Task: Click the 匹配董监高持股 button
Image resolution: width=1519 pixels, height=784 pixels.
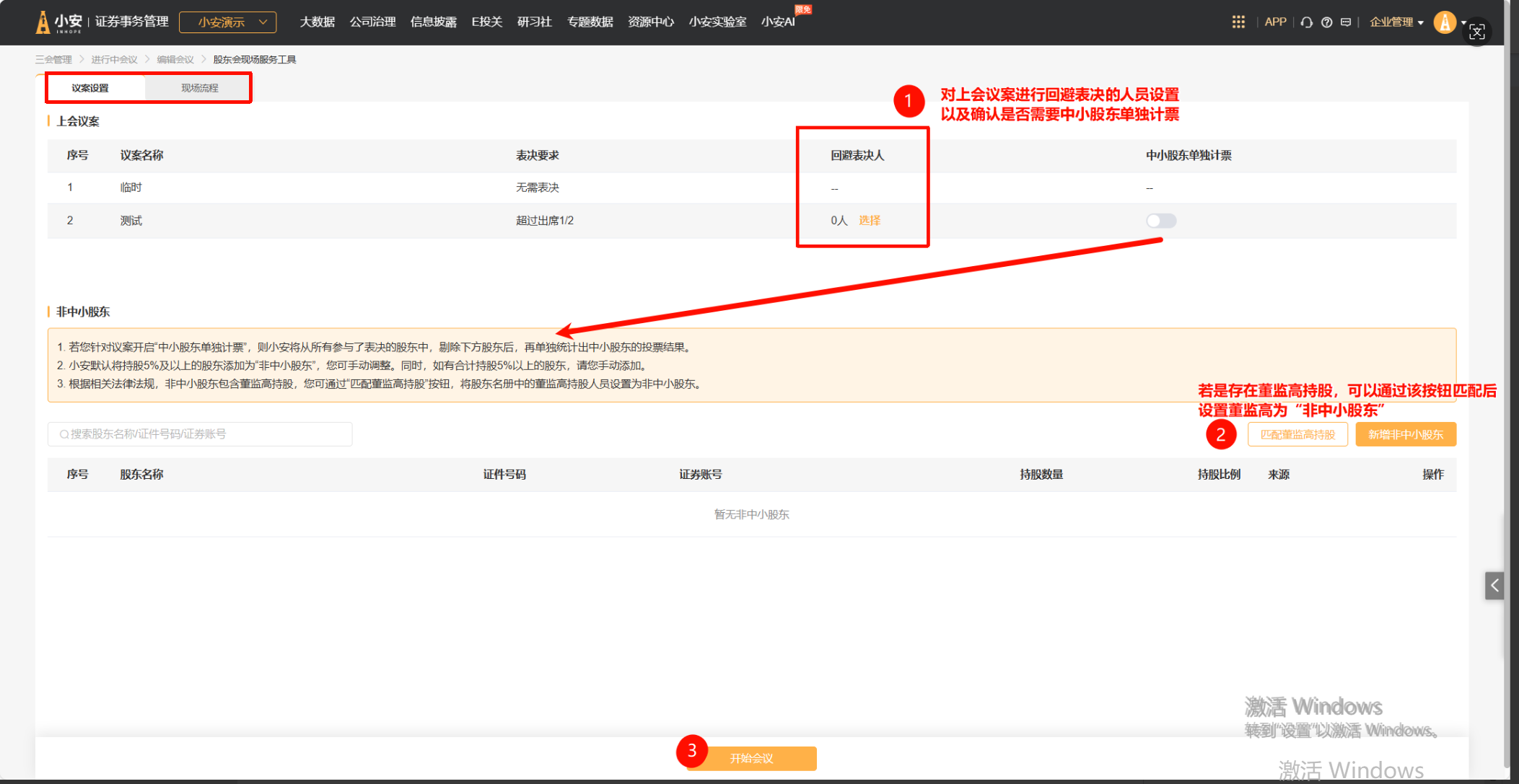Action: tap(1297, 434)
